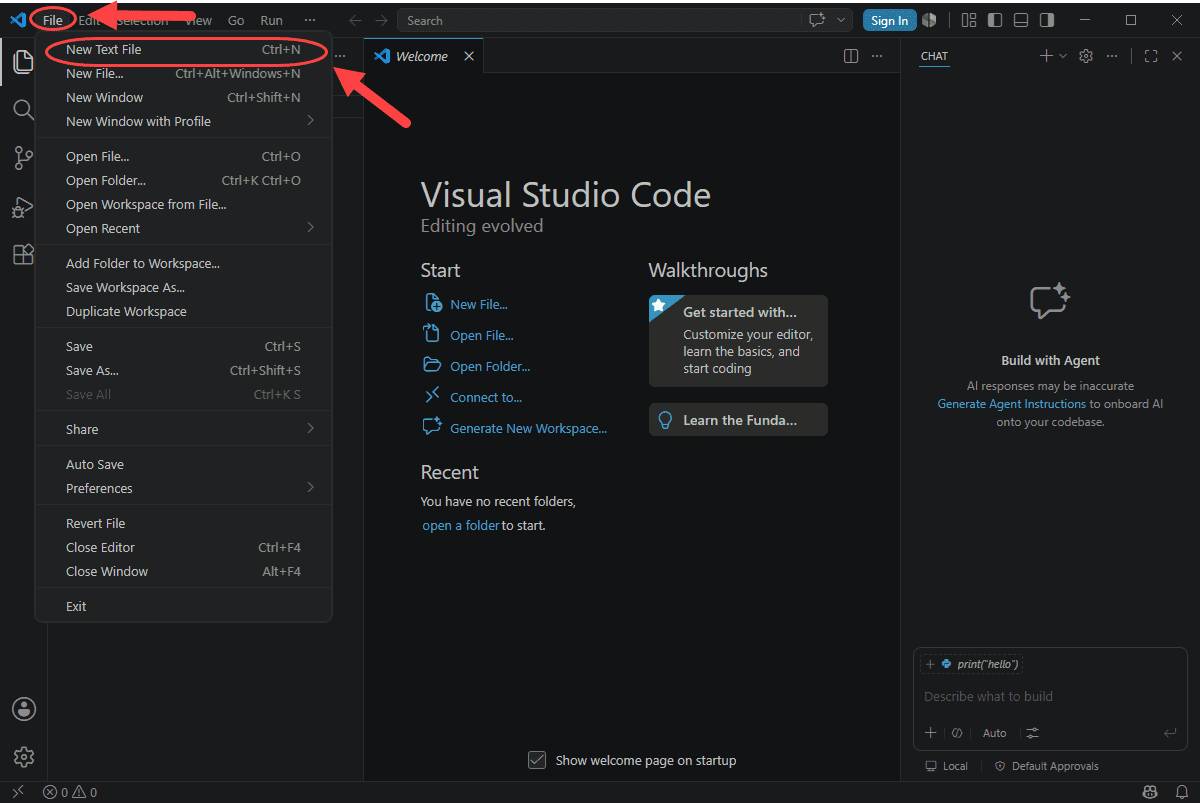Screen dimensions: 1200x803
Task: Open the Auto model picker in chat
Action: (x=994, y=733)
